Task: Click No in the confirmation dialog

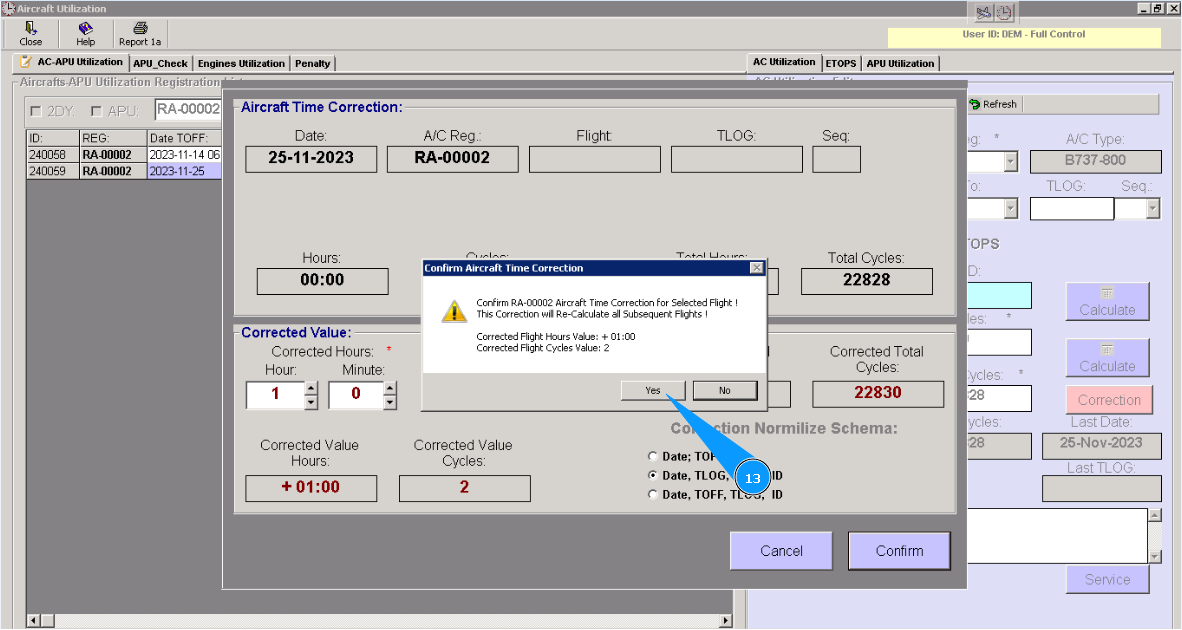Action: point(724,390)
